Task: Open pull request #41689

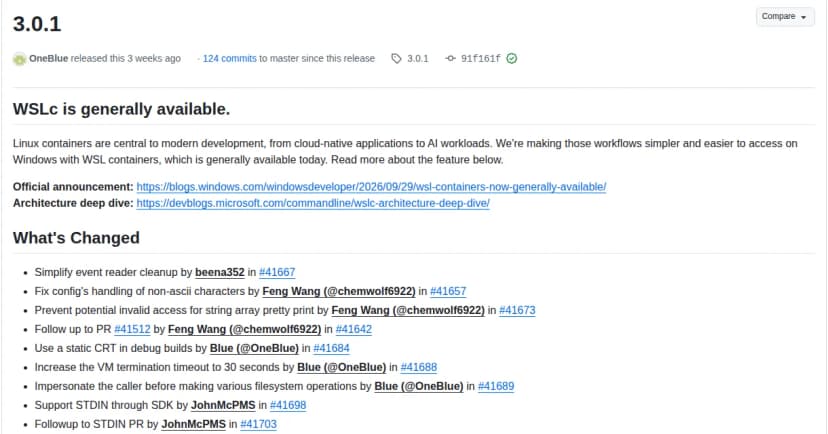Action: (496, 386)
